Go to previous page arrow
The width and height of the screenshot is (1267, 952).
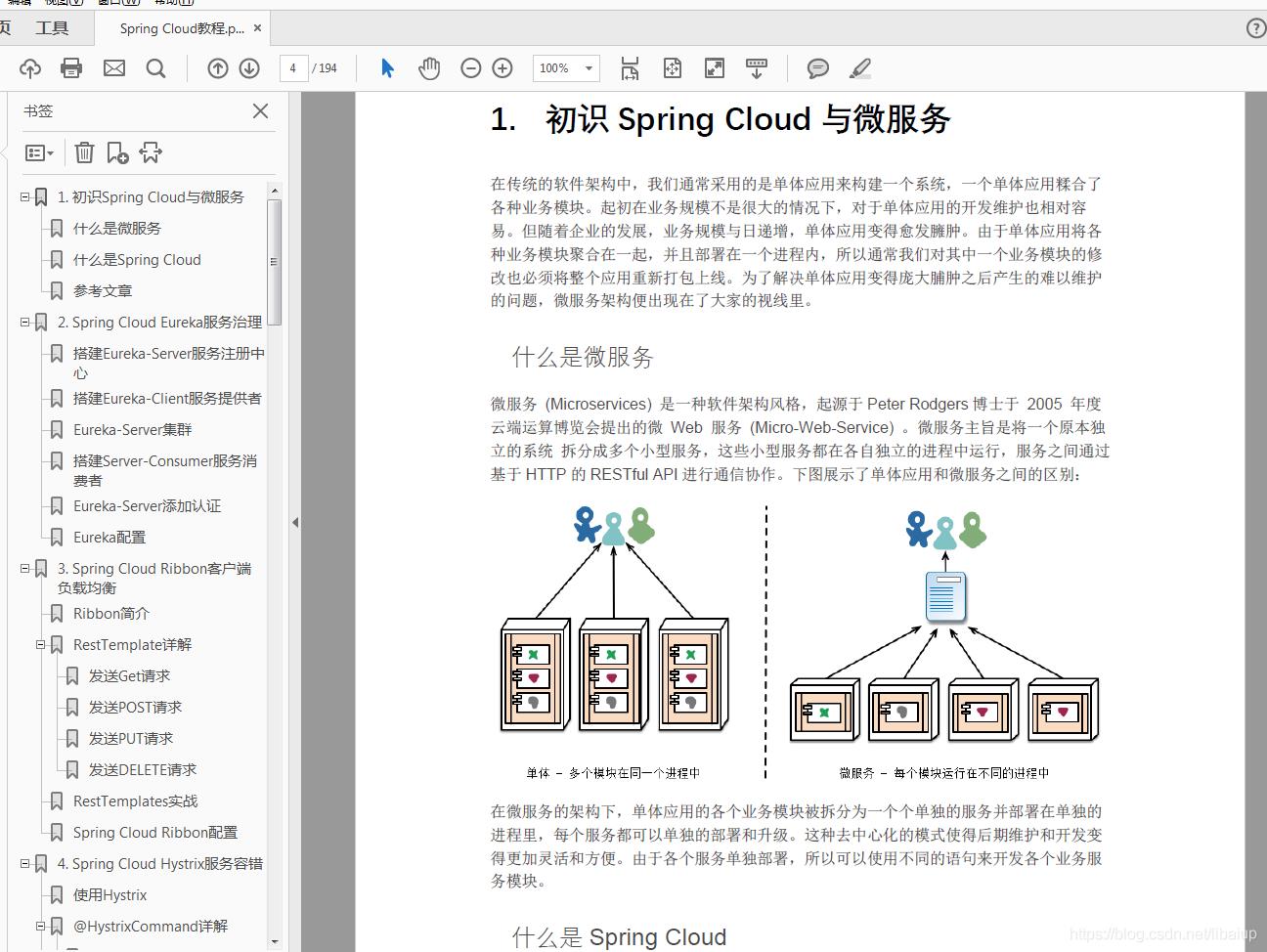tap(218, 68)
